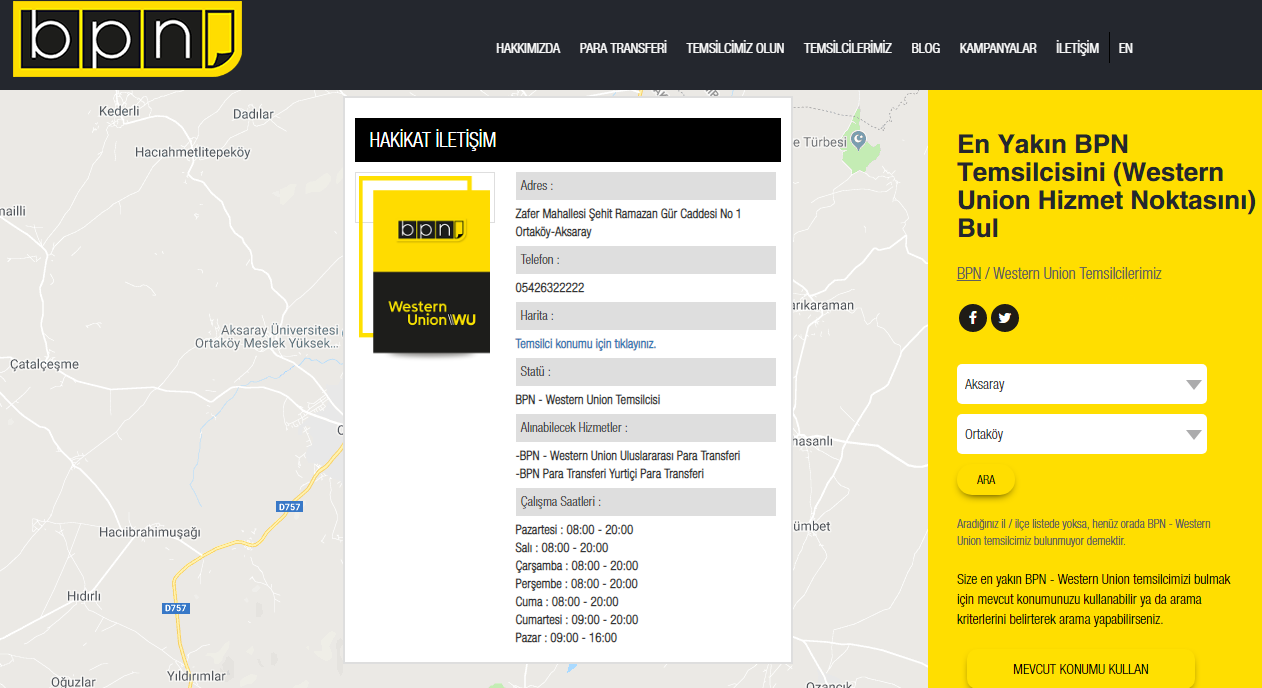Click Mevcut Konumu Kullan button
The image size is (1262, 688).
pos(1081,669)
